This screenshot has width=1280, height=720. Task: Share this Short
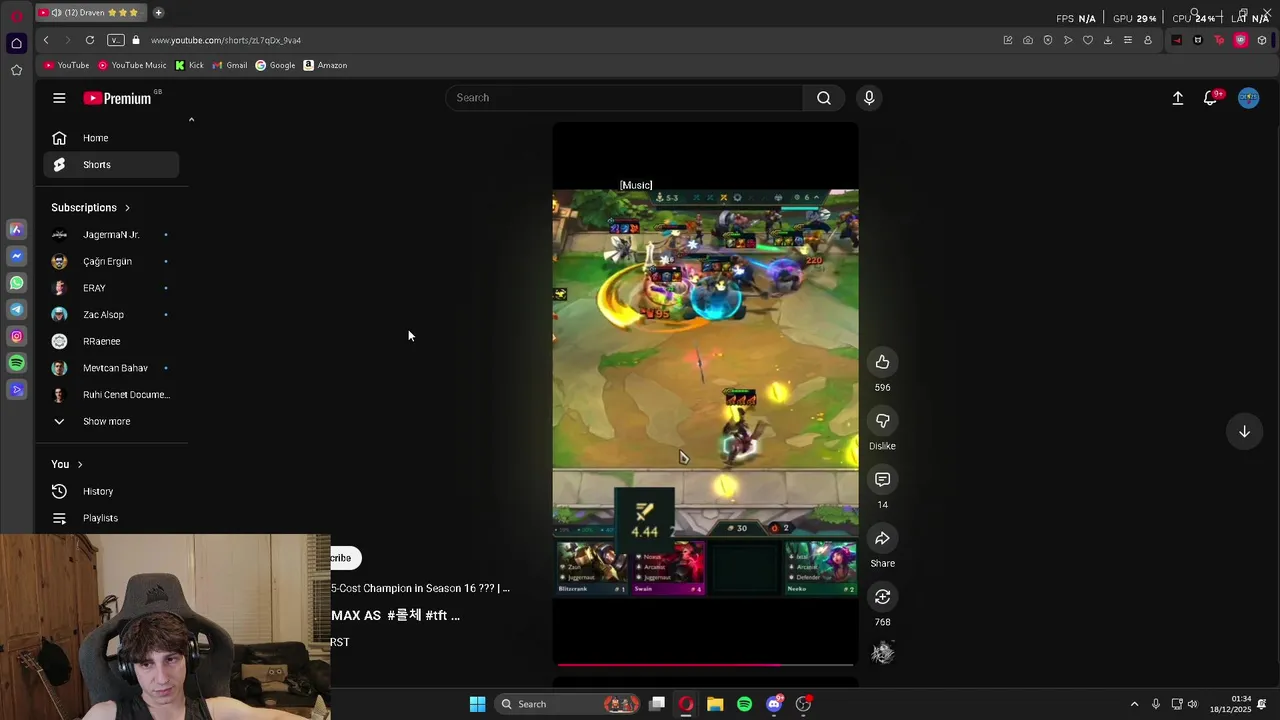[x=882, y=539]
